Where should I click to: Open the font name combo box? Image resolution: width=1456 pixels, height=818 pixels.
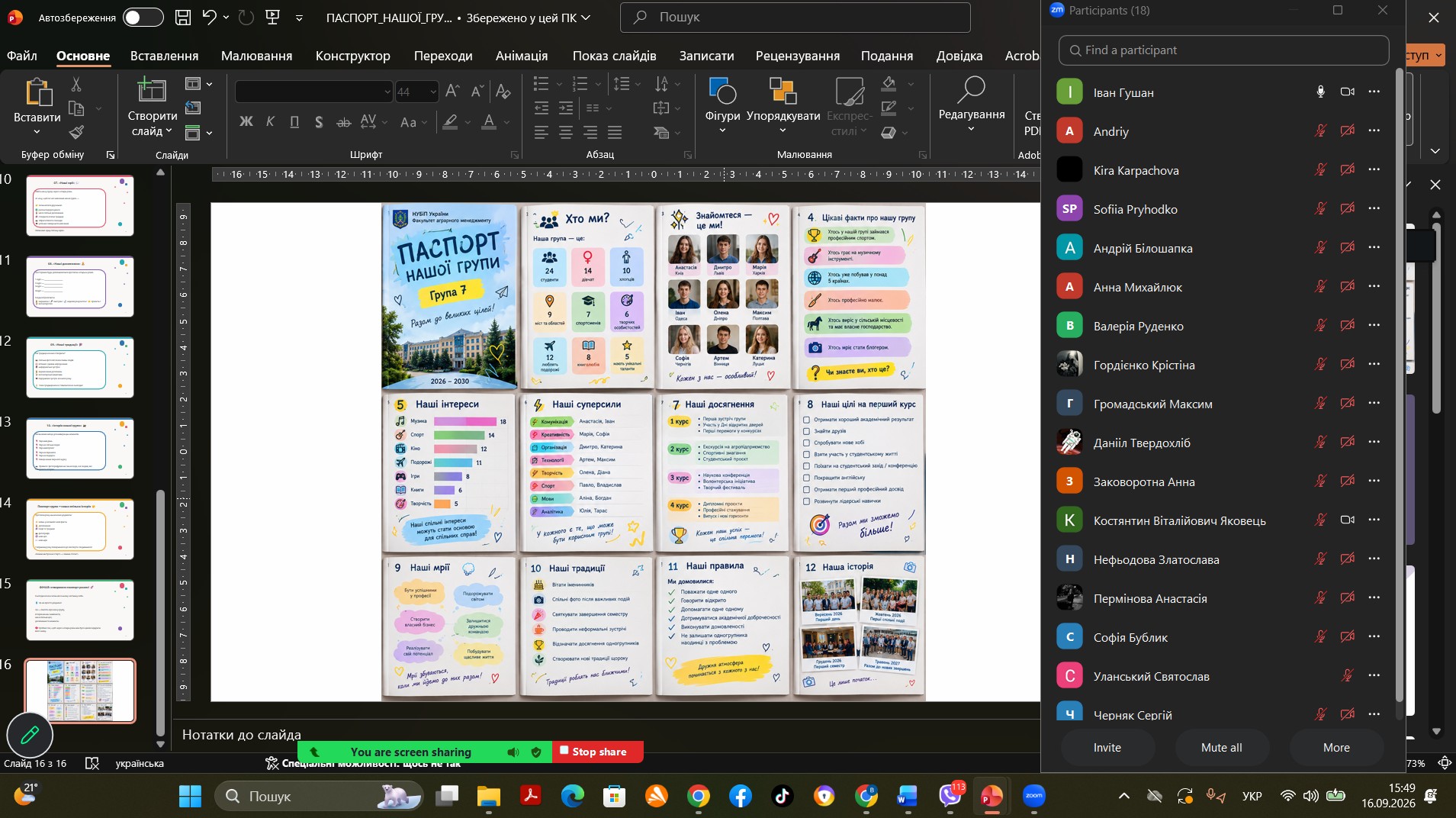point(313,92)
